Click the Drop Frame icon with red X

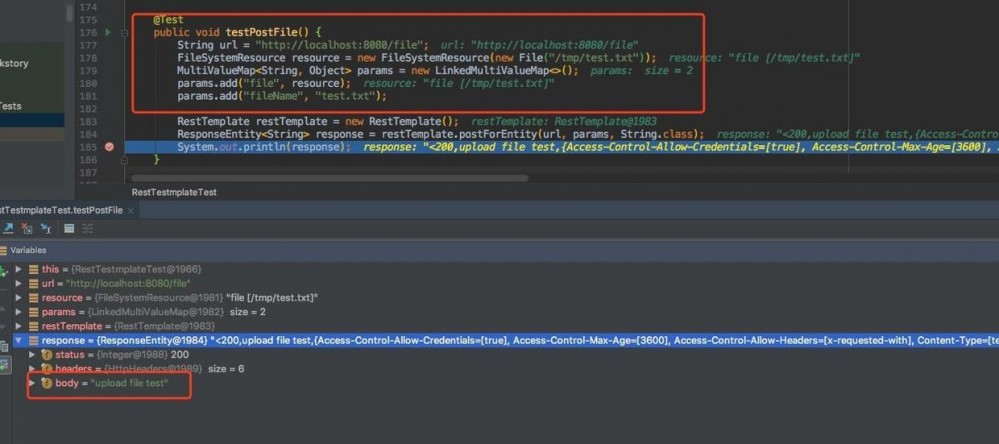click(x=27, y=228)
